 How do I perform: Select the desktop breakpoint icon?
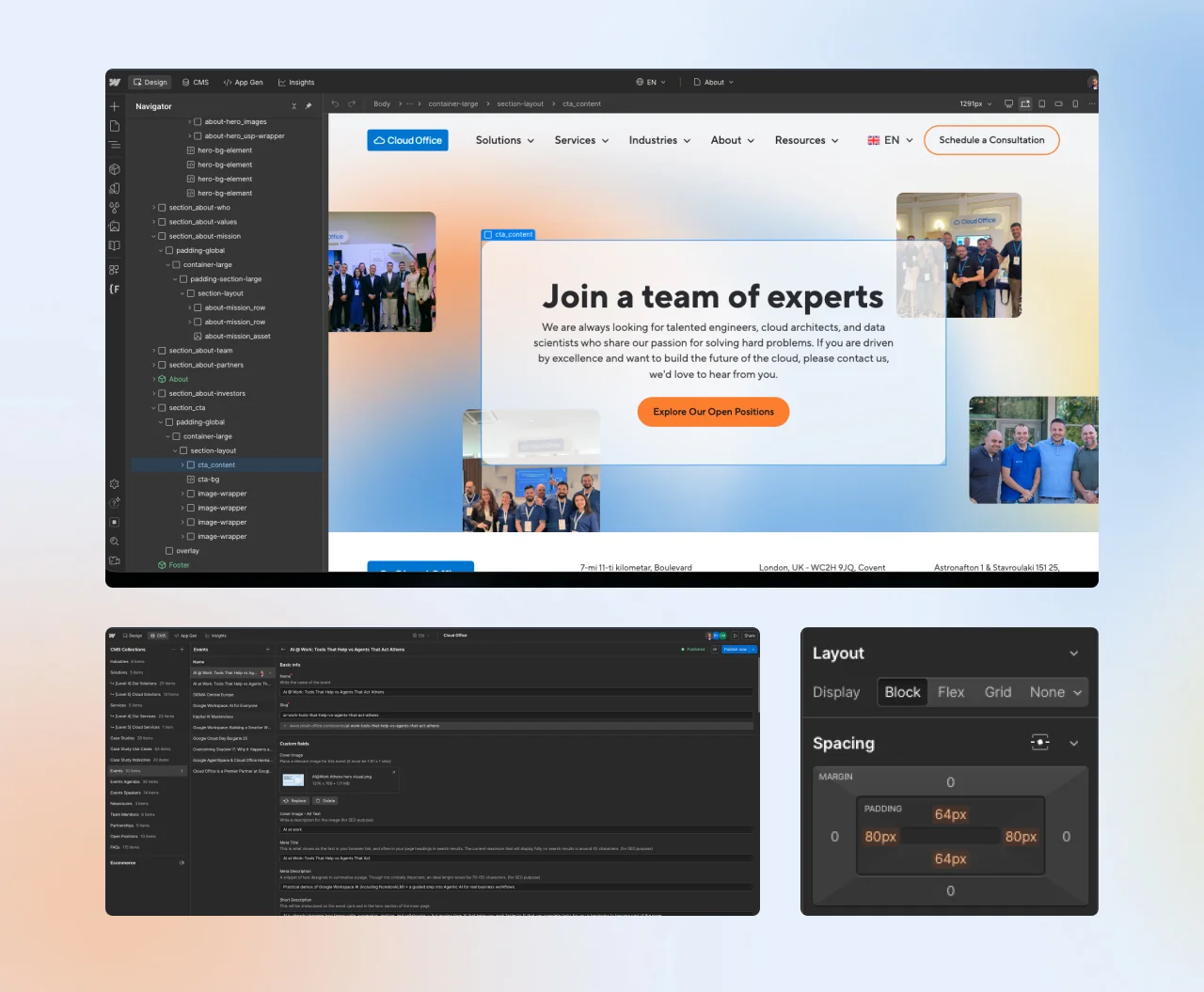(x=1009, y=103)
